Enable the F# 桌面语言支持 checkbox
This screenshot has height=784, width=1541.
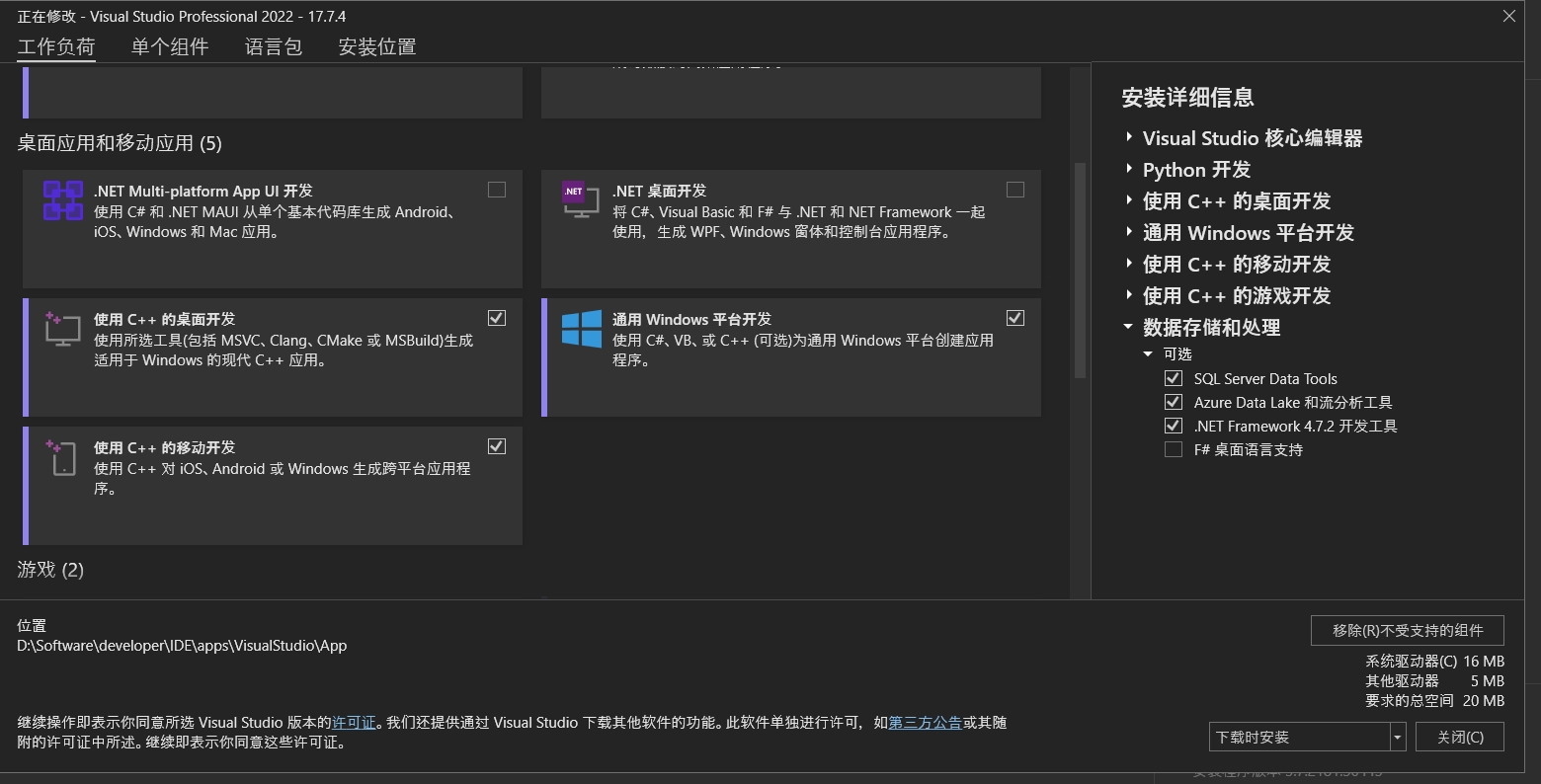coord(1174,449)
